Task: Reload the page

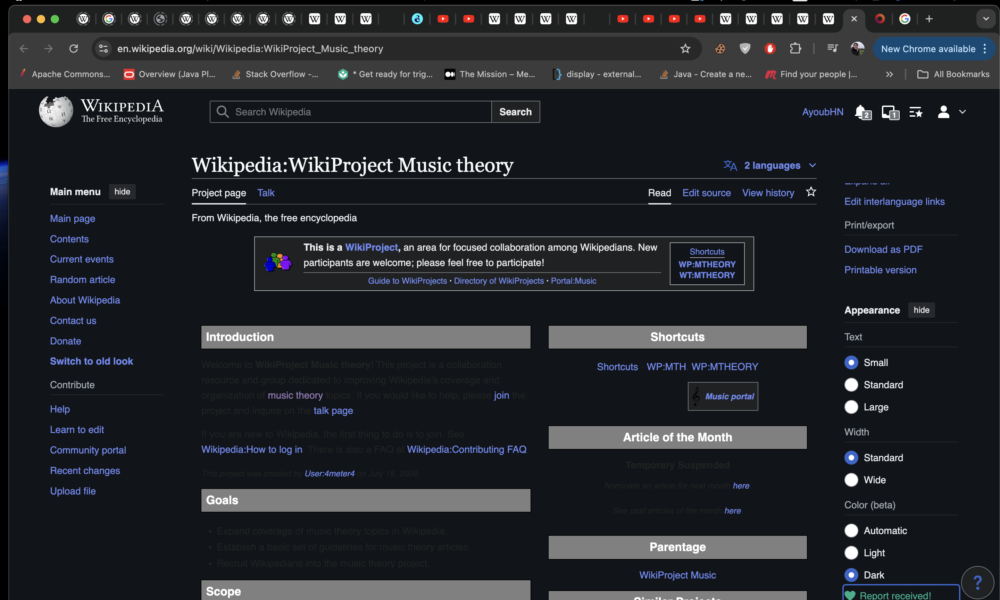Action: (73, 48)
